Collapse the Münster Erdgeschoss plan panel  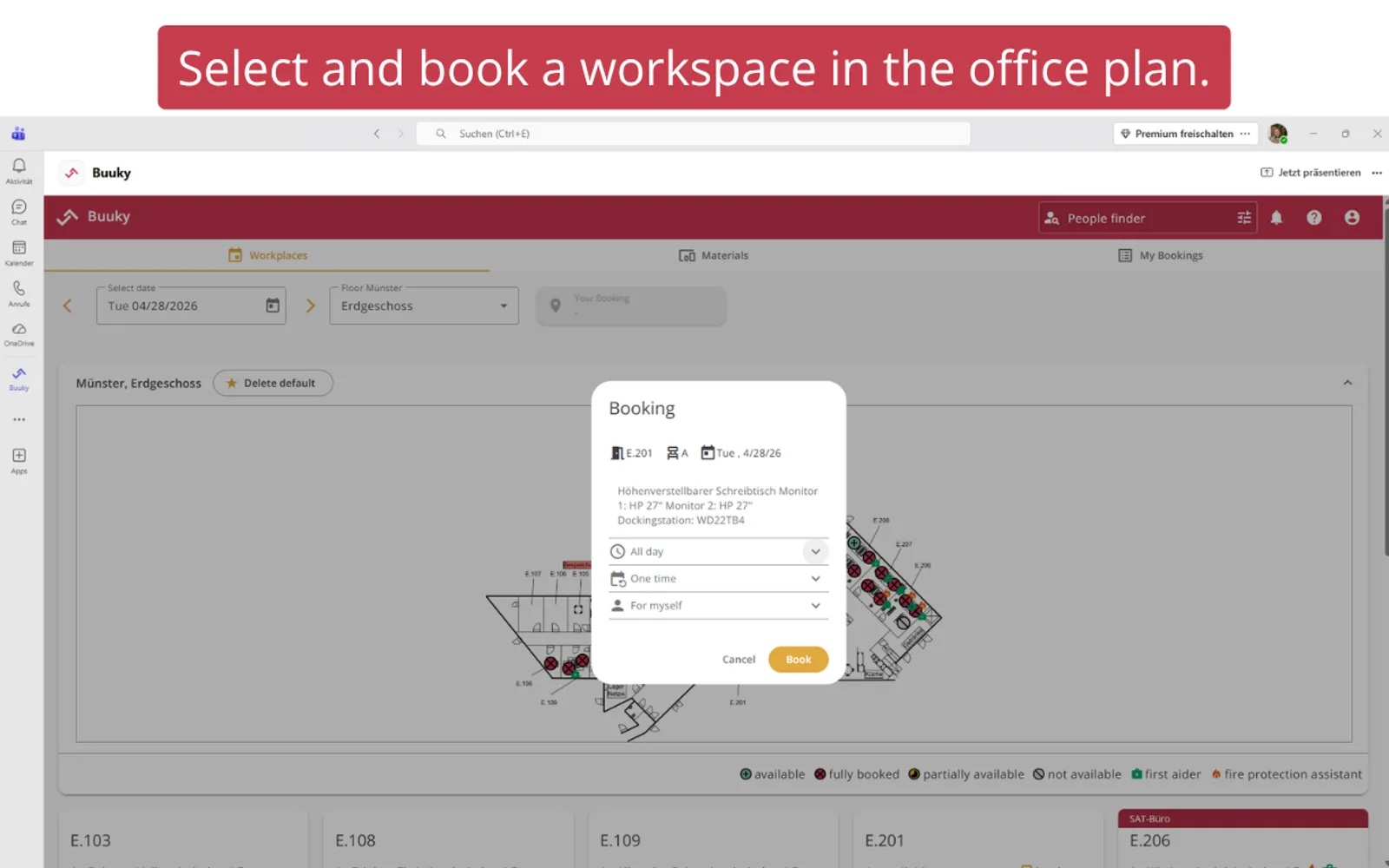click(x=1347, y=383)
